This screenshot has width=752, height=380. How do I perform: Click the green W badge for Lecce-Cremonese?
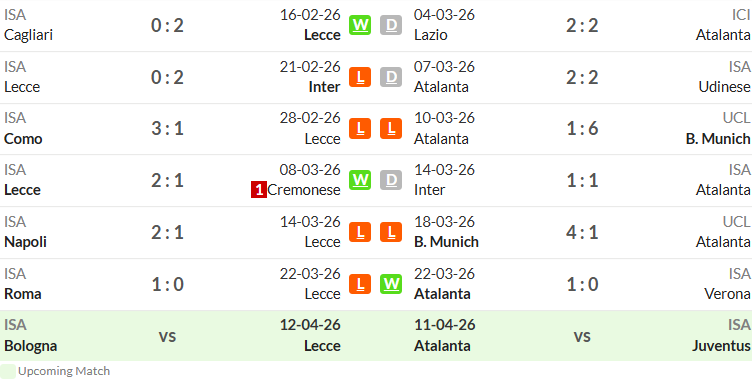(x=360, y=180)
